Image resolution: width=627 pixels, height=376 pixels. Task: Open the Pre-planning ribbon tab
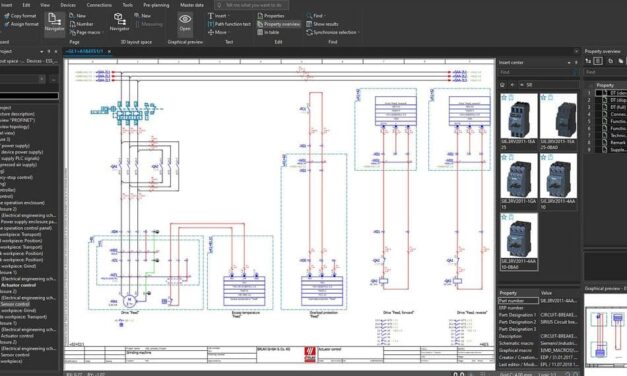point(156,5)
